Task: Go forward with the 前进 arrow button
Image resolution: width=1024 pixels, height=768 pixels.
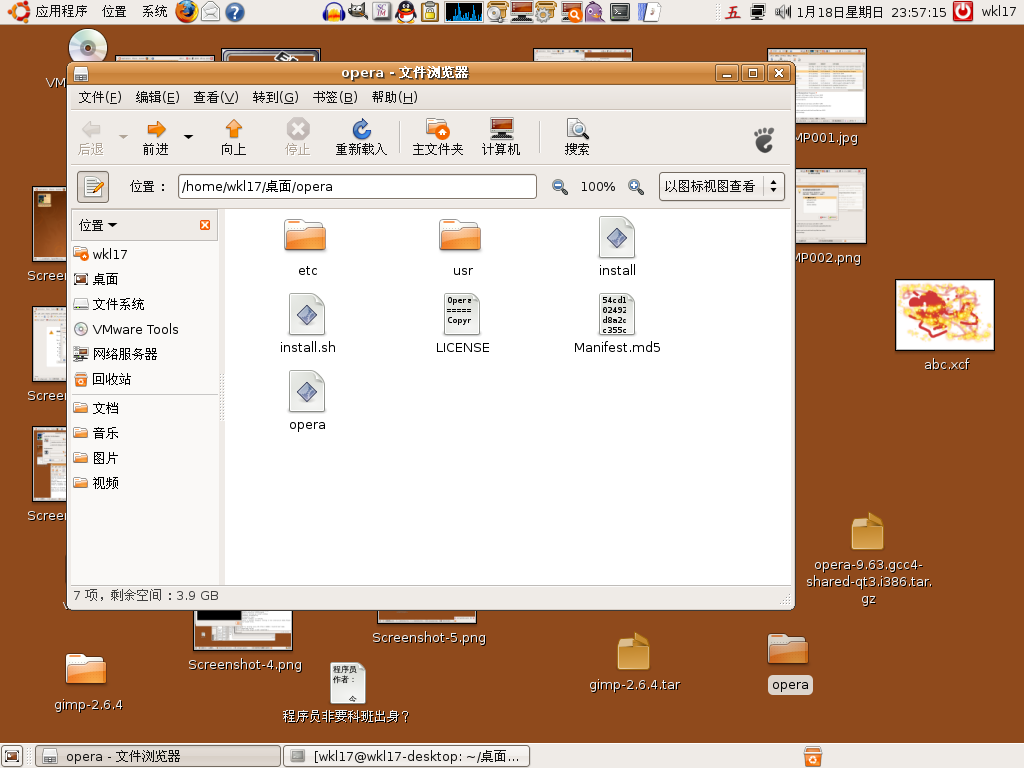Action: [x=155, y=138]
